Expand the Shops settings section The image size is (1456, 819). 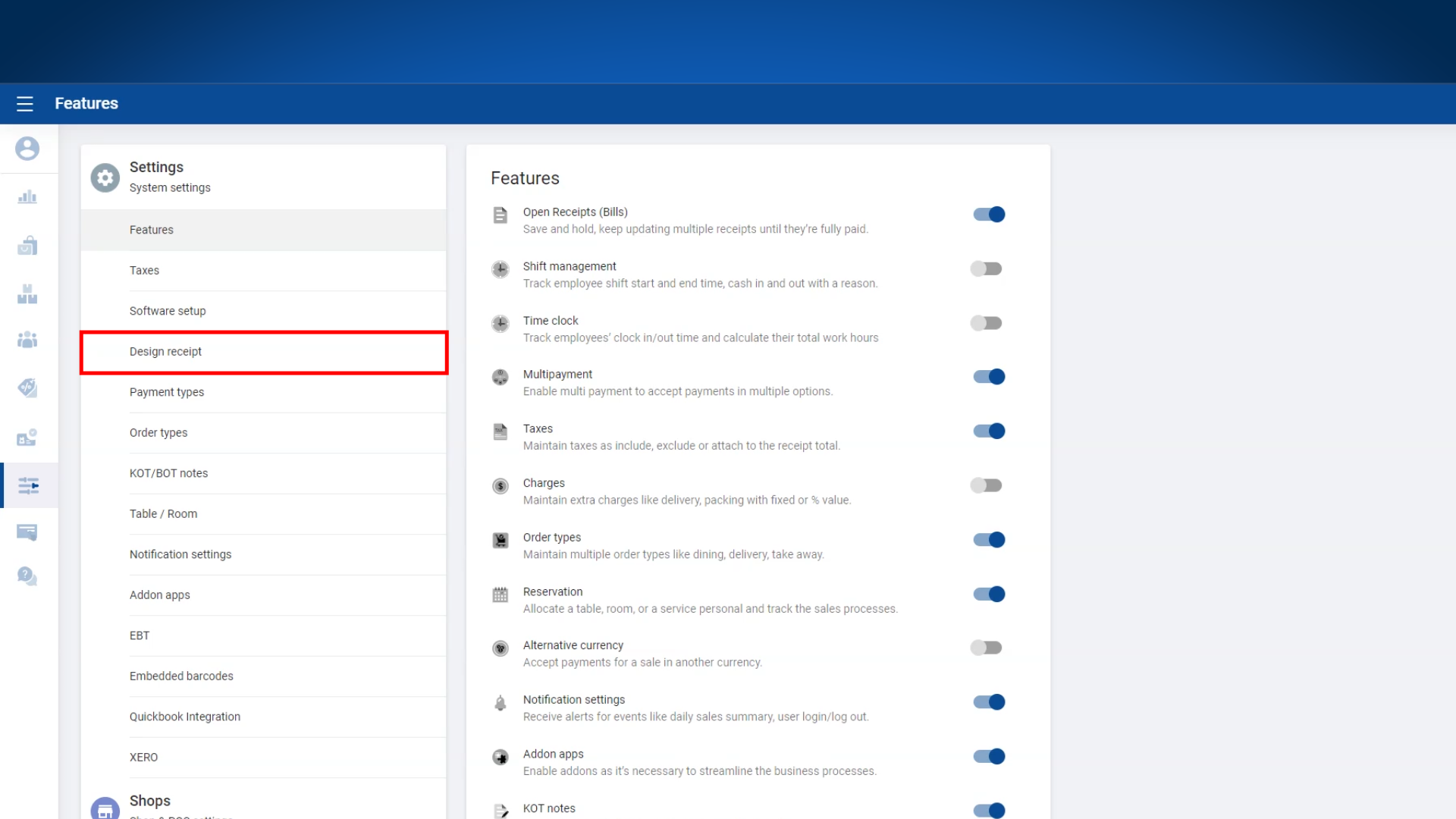tap(150, 802)
